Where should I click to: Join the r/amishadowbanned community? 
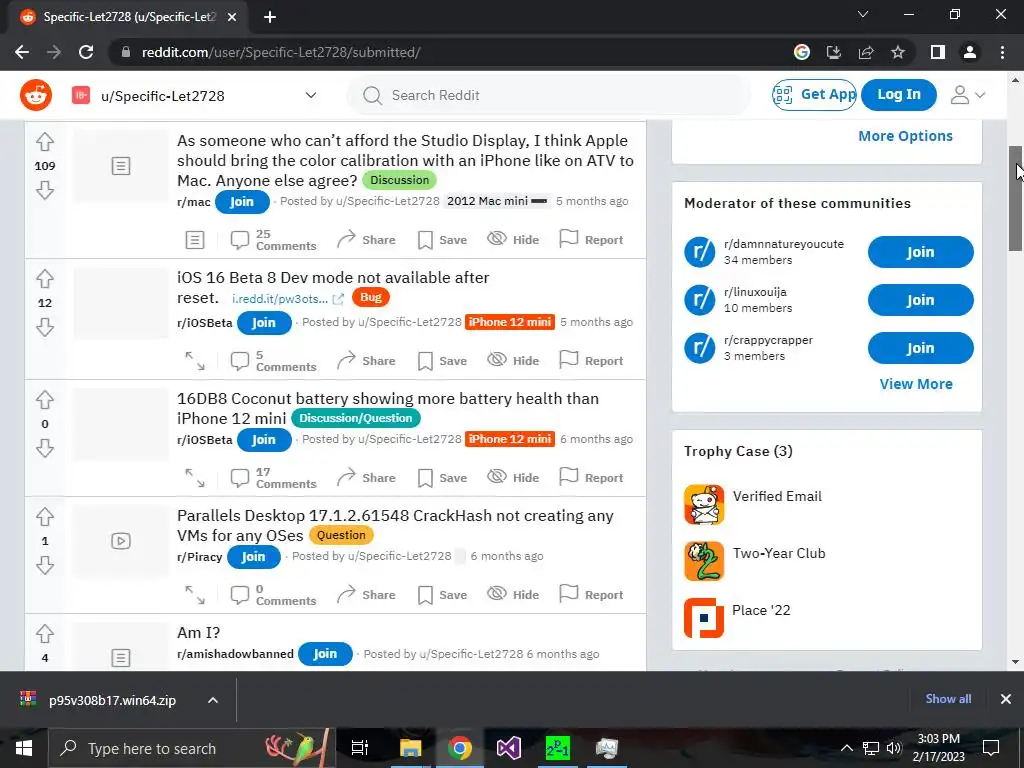coord(325,654)
